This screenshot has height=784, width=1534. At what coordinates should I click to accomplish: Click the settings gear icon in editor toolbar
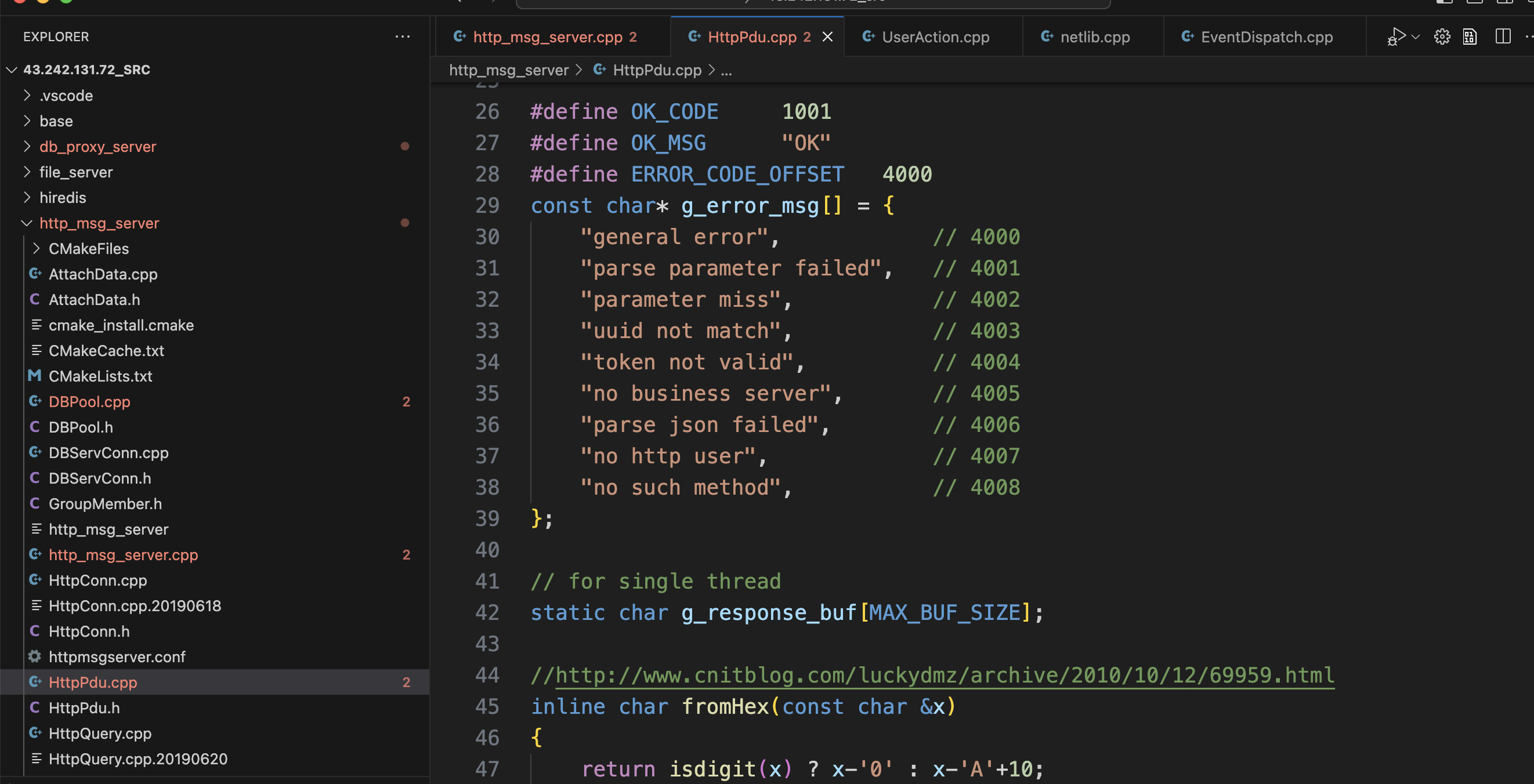tap(1442, 37)
